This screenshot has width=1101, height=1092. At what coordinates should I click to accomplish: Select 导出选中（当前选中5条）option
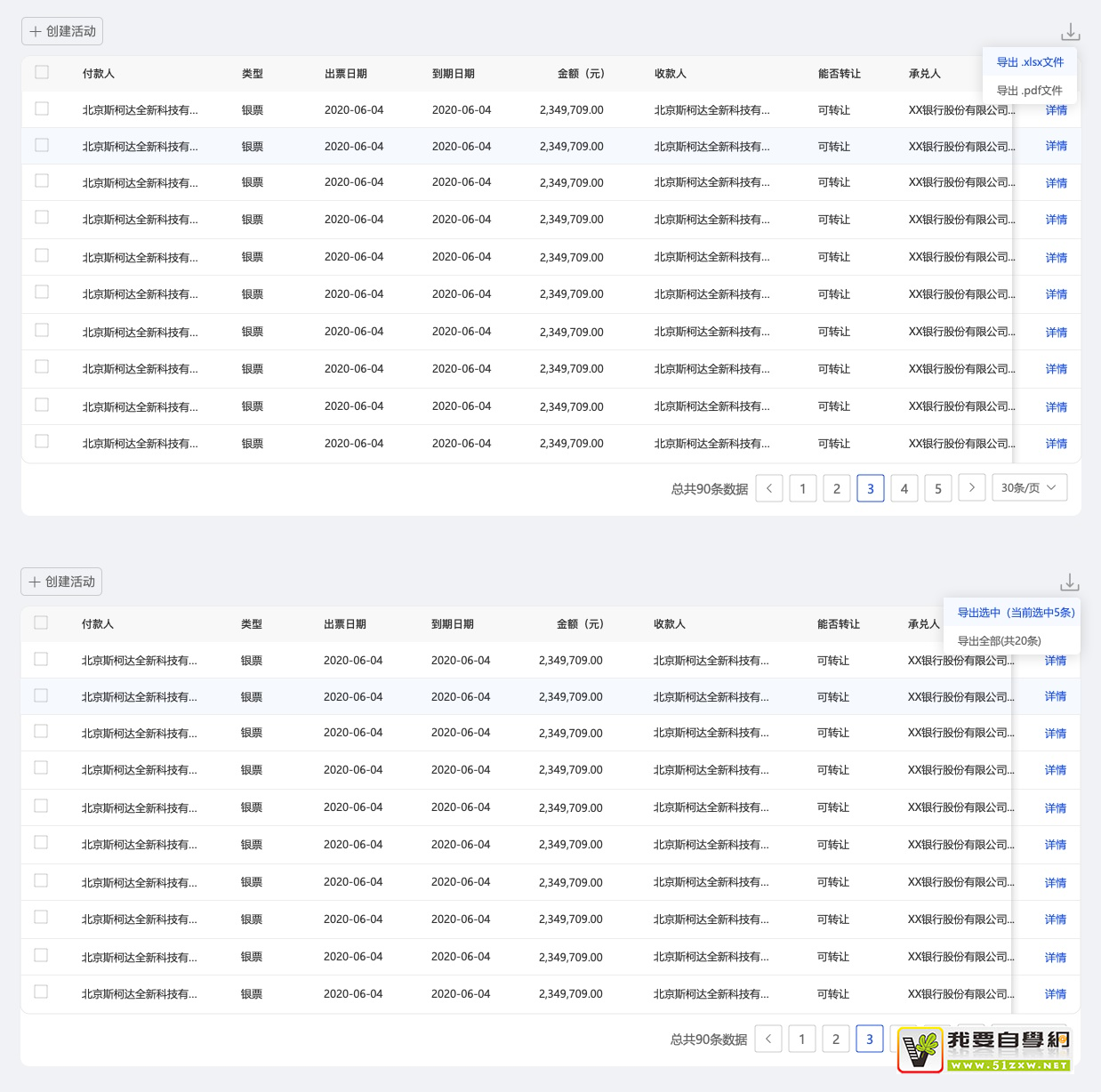tap(1016, 613)
